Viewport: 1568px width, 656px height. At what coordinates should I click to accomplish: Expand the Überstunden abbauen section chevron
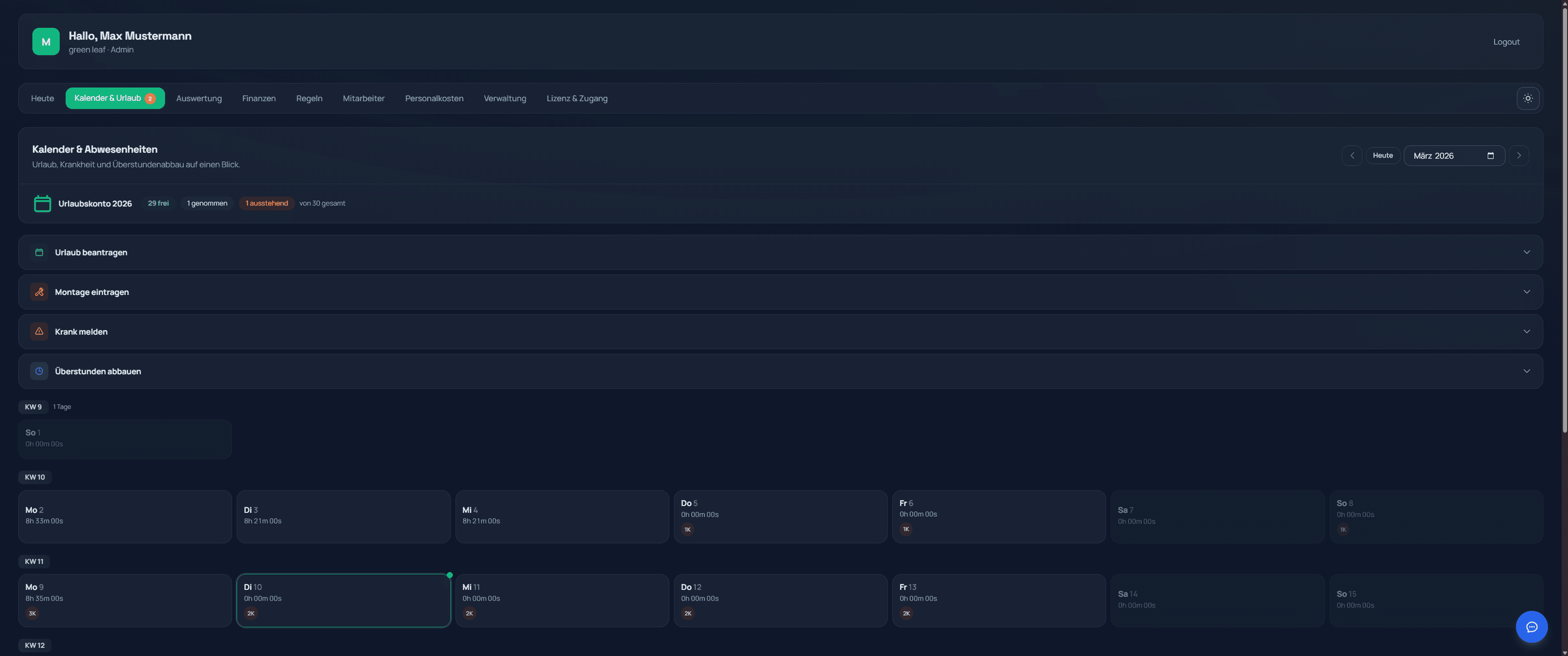click(x=1526, y=371)
